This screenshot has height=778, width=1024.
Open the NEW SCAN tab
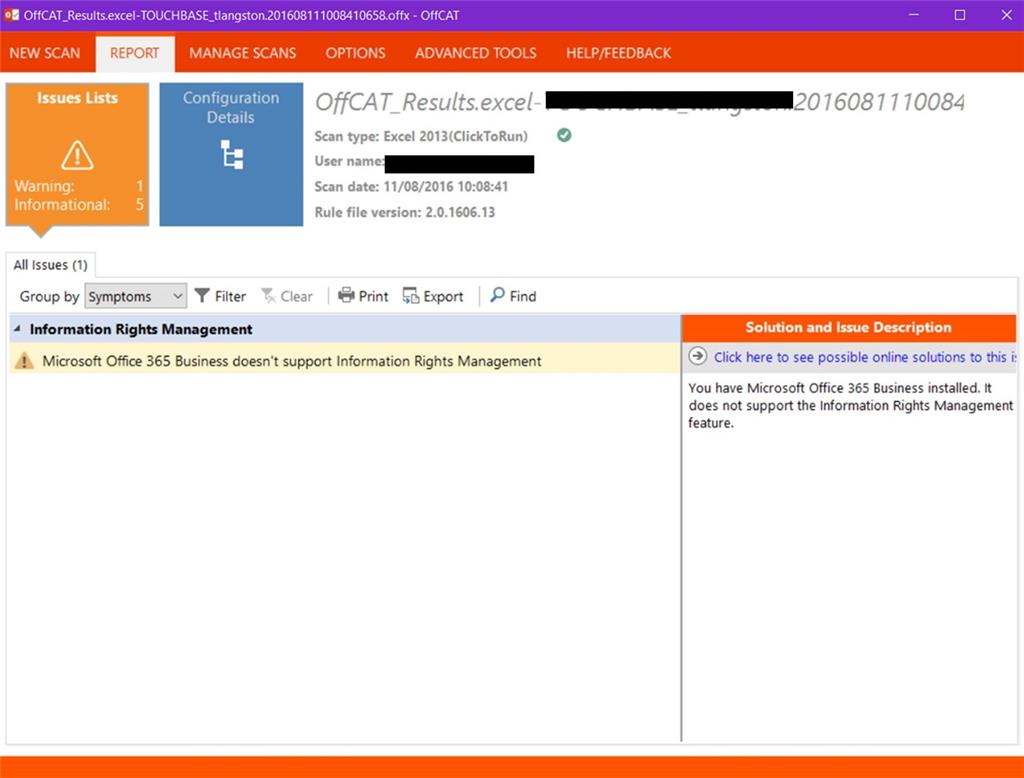point(44,53)
